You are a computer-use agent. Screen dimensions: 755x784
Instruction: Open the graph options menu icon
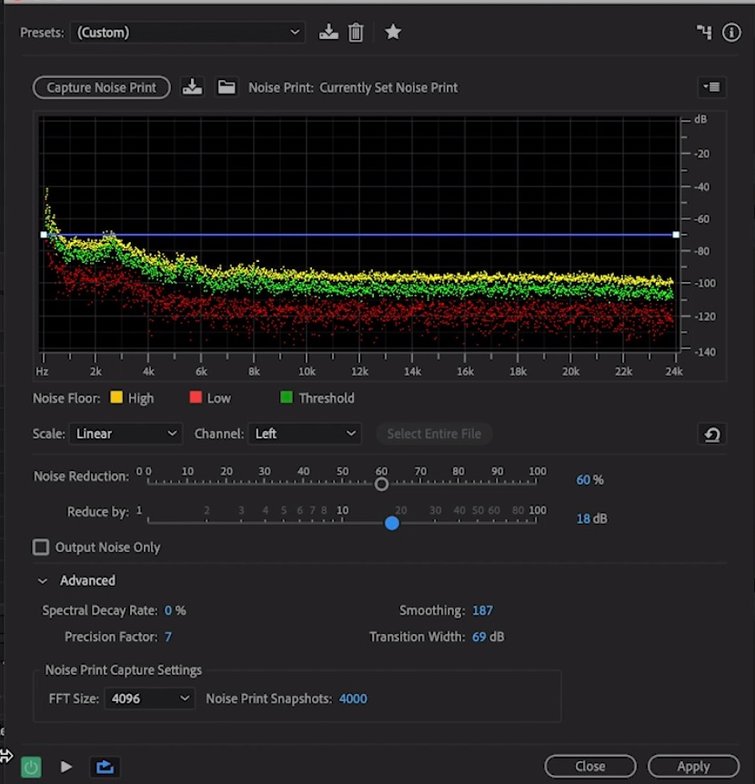pos(711,88)
